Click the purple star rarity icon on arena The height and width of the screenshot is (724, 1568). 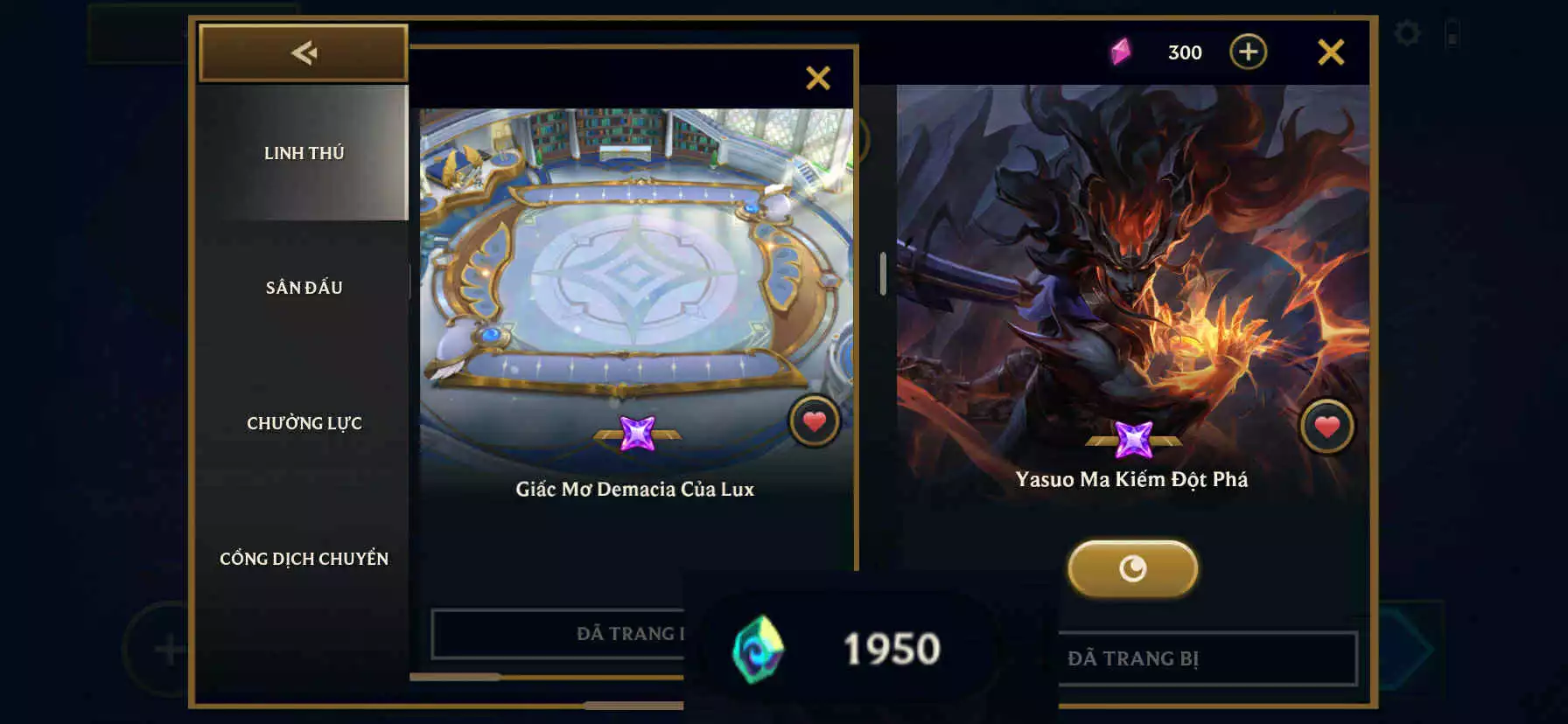coord(637,433)
